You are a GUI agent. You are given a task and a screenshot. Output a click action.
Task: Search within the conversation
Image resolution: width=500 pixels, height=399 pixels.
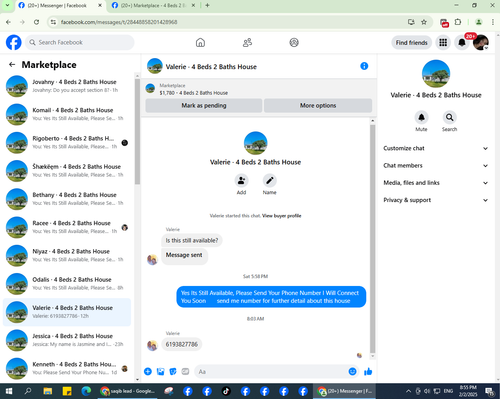point(449,117)
